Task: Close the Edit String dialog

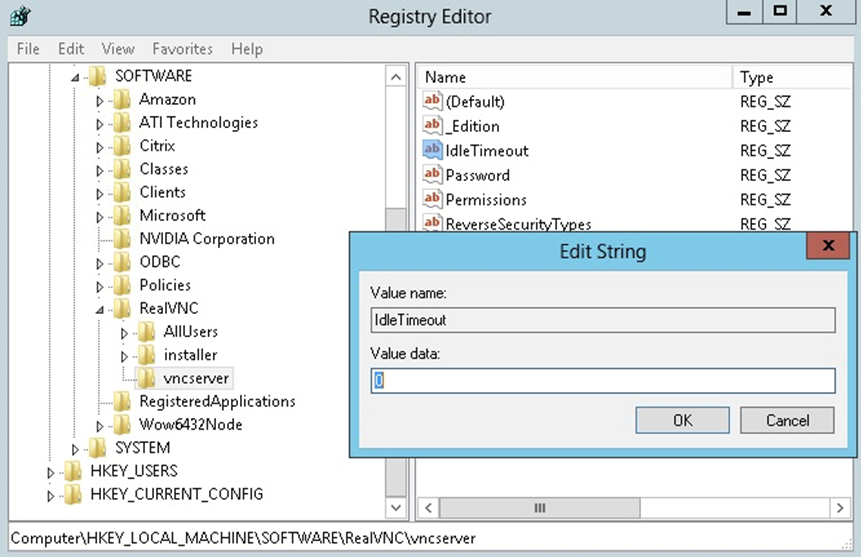Action: [828, 246]
